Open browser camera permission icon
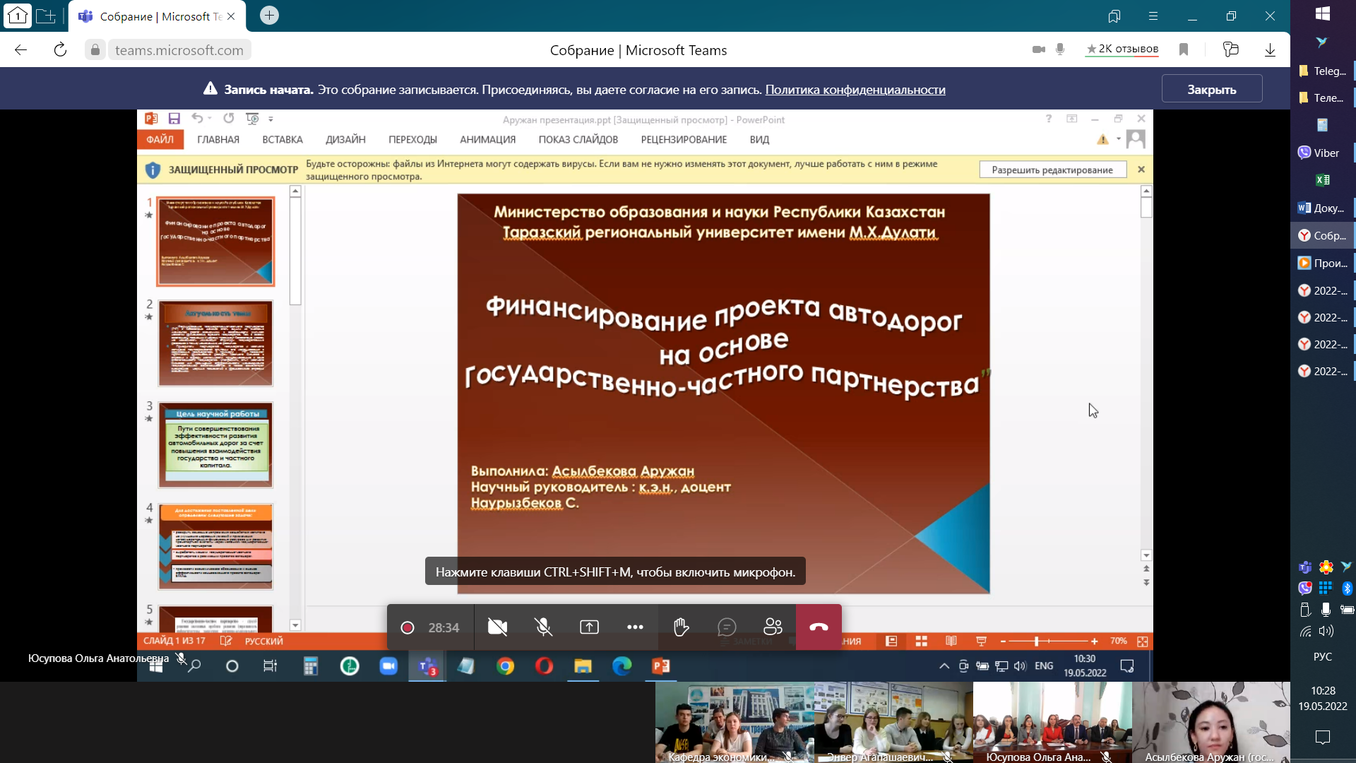 (x=1038, y=49)
